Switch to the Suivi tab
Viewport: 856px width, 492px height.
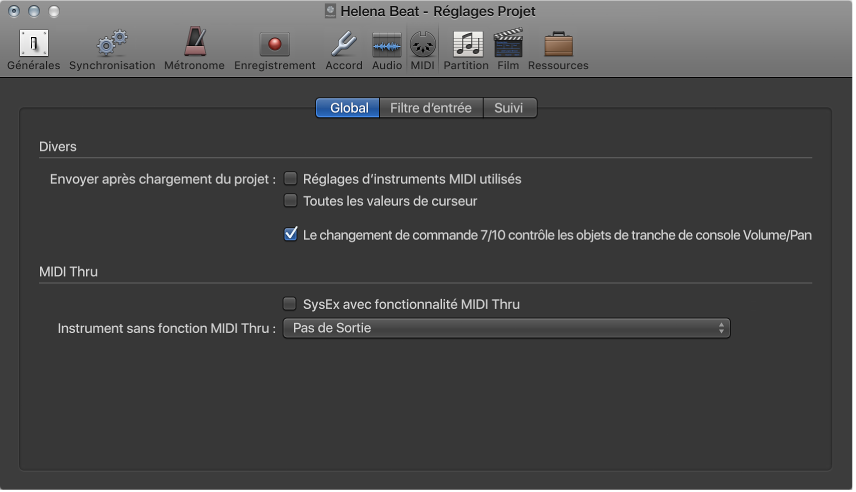pyautogui.click(x=509, y=108)
